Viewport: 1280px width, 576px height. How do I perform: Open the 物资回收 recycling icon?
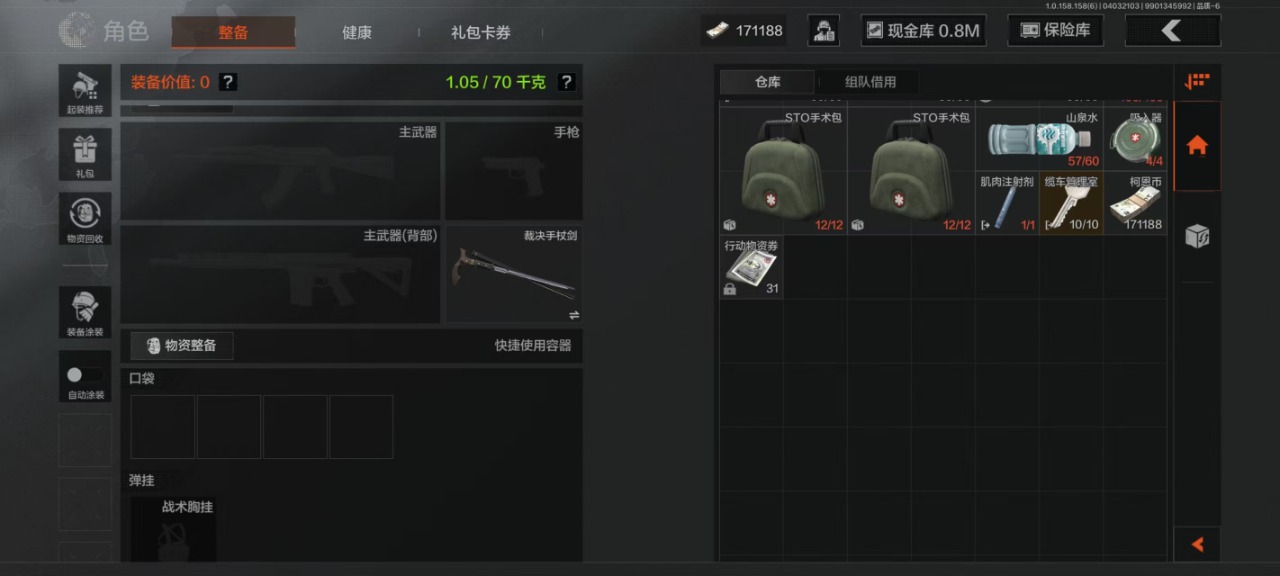[x=85, y=218]
